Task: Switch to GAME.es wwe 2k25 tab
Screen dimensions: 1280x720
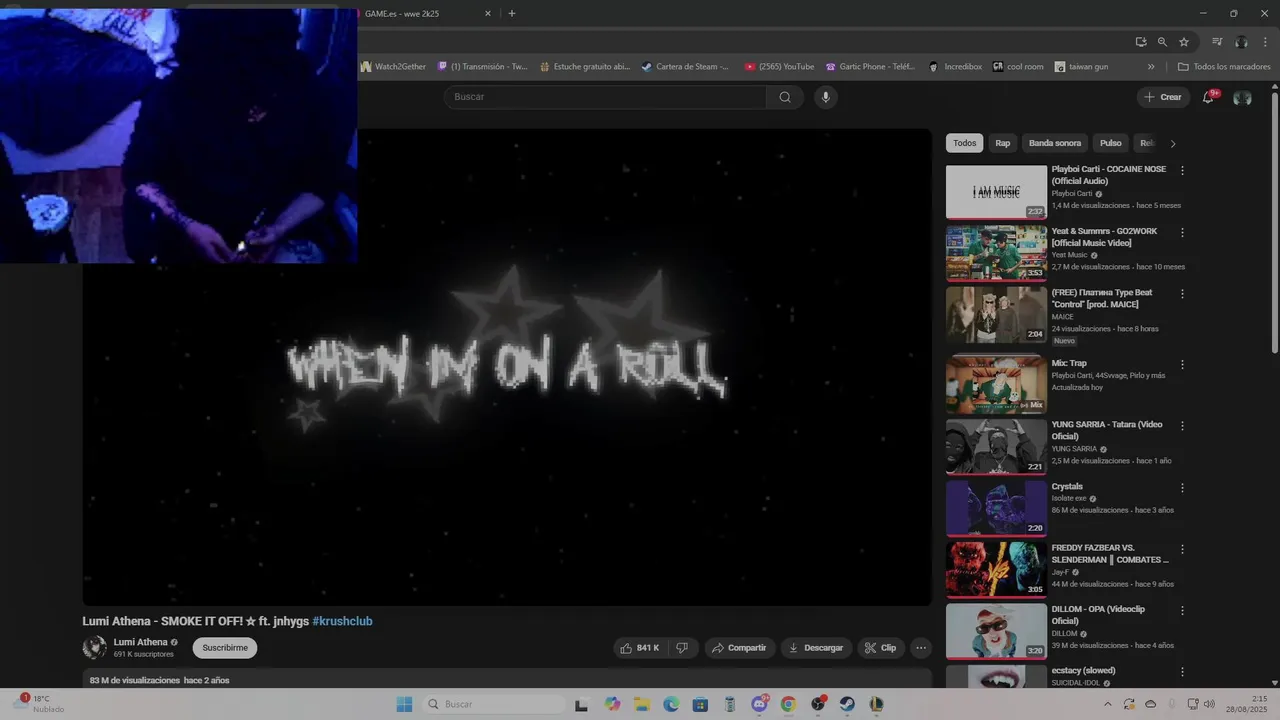Action: pyautogui.click(x=420, y=14)
